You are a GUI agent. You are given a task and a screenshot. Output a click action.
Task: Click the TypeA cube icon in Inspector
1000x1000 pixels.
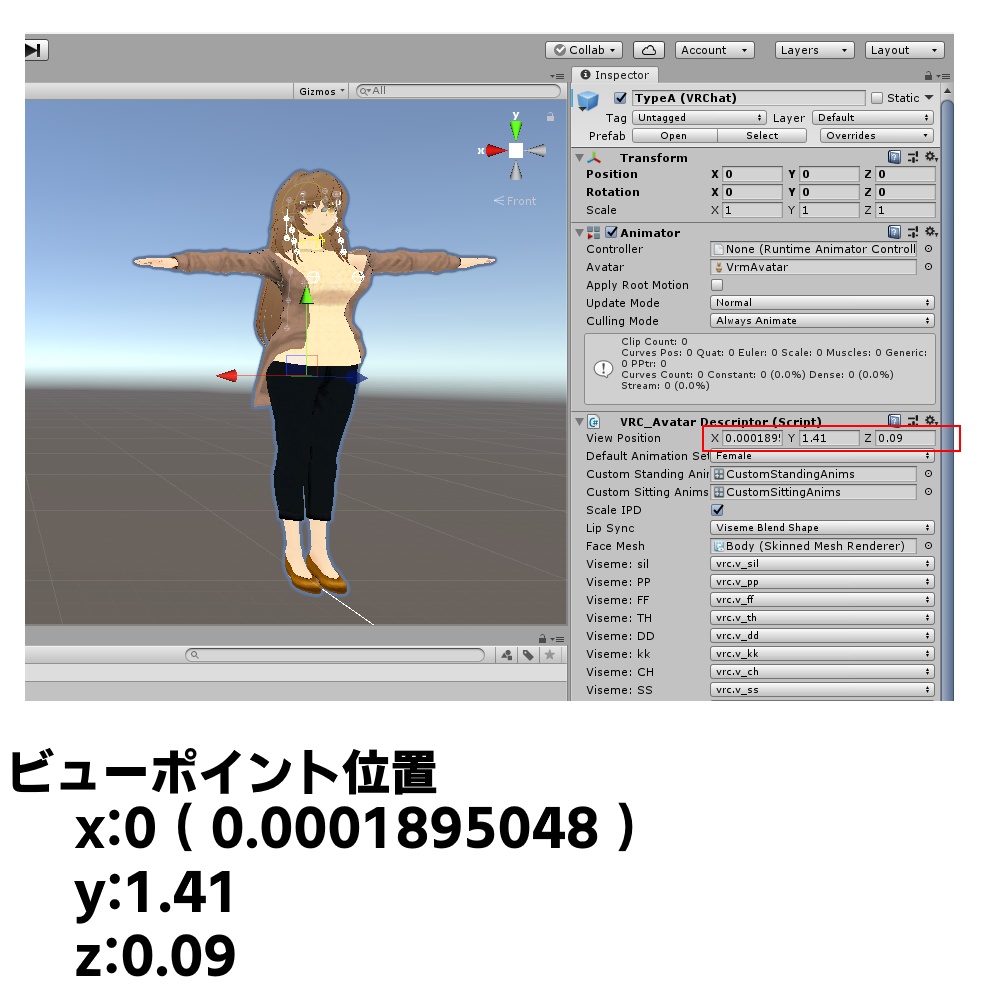(x=588, y=98)
